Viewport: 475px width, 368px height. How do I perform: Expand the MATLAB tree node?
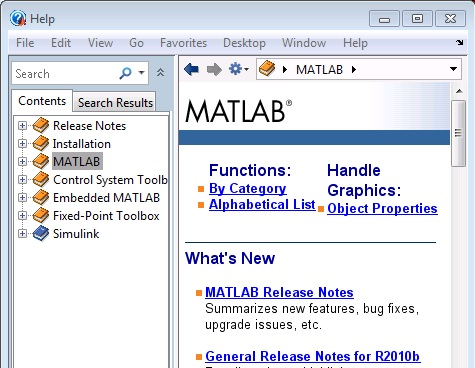(x=22, y=162)
